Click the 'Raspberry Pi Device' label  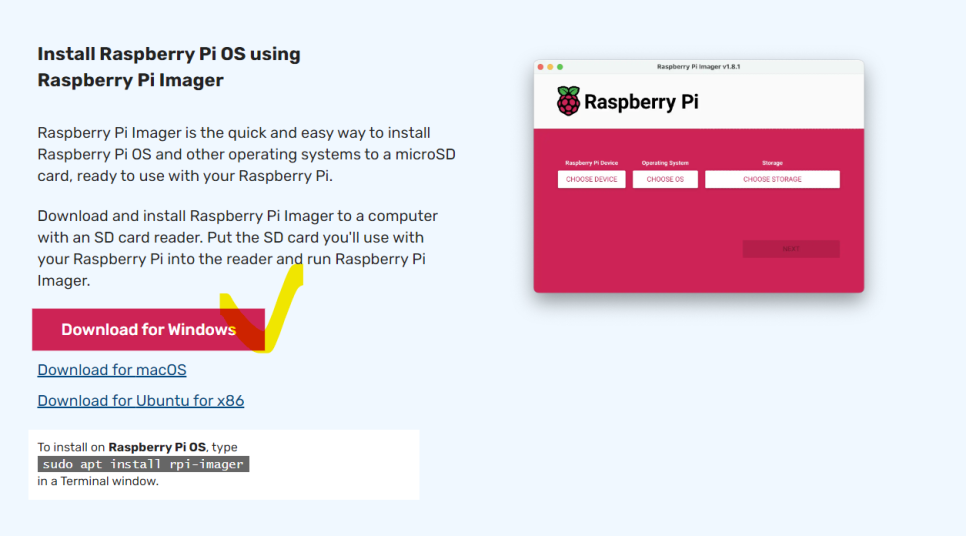pyautogui.click(x=591, y=163)
